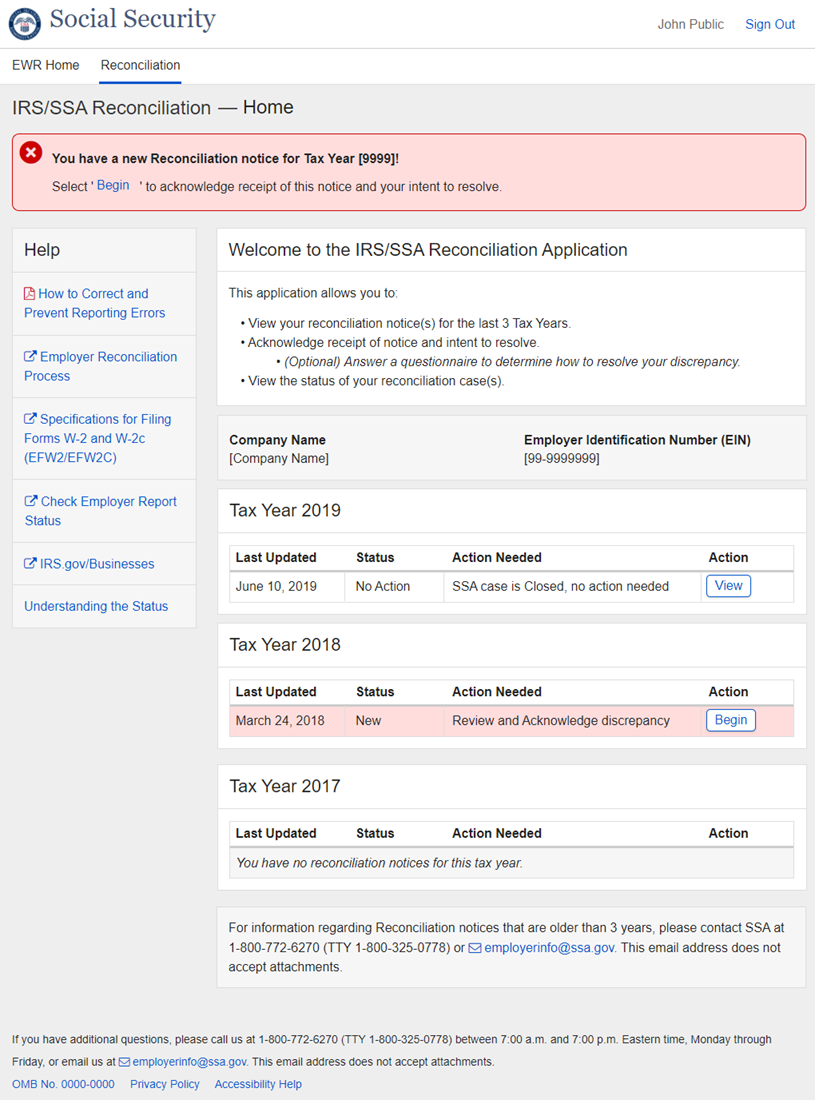
Task: Open the Privacy Policy footer link
Action: [x=165, y=1084]
